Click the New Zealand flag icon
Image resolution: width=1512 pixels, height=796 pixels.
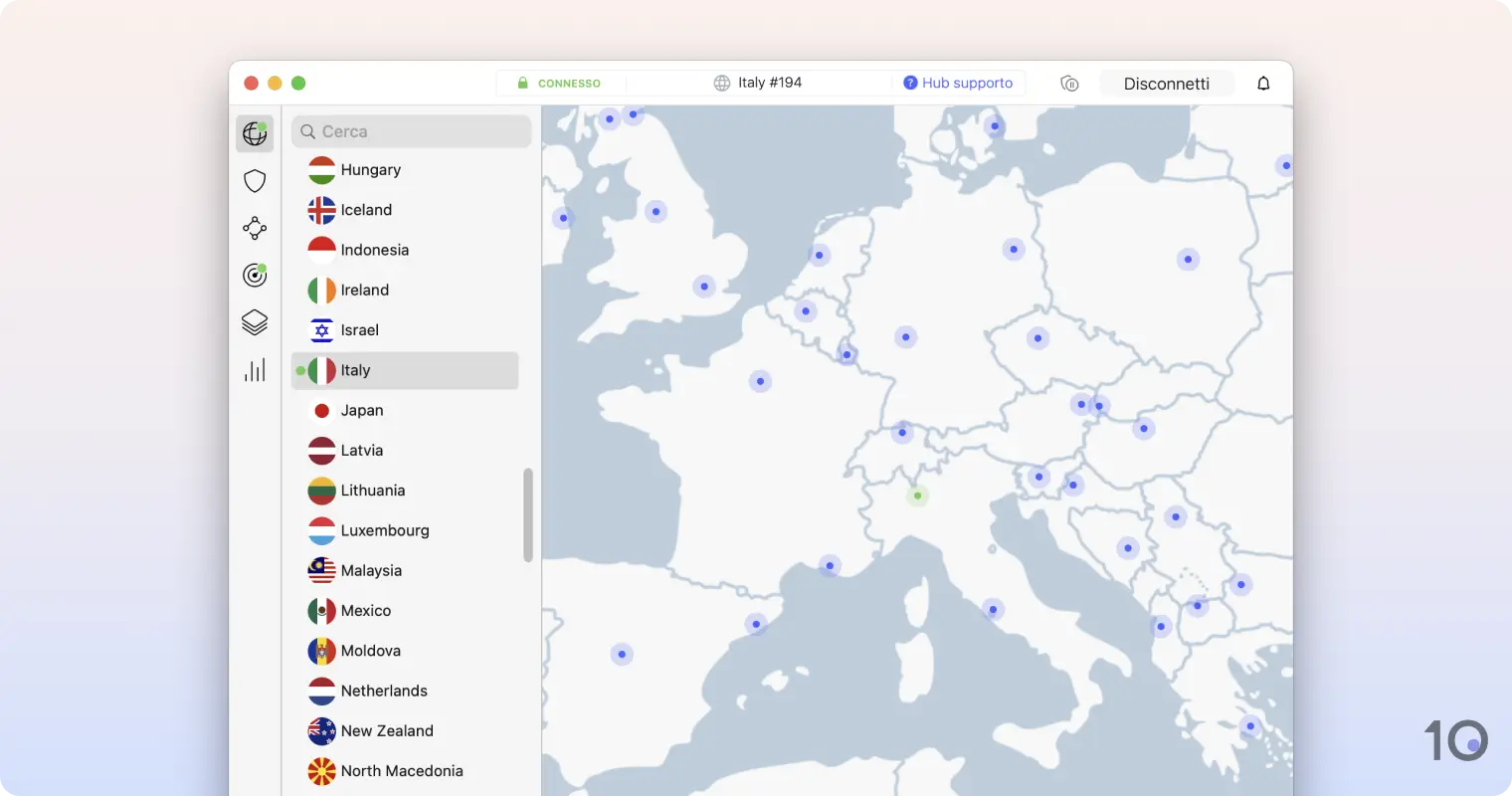coord(321,730)
